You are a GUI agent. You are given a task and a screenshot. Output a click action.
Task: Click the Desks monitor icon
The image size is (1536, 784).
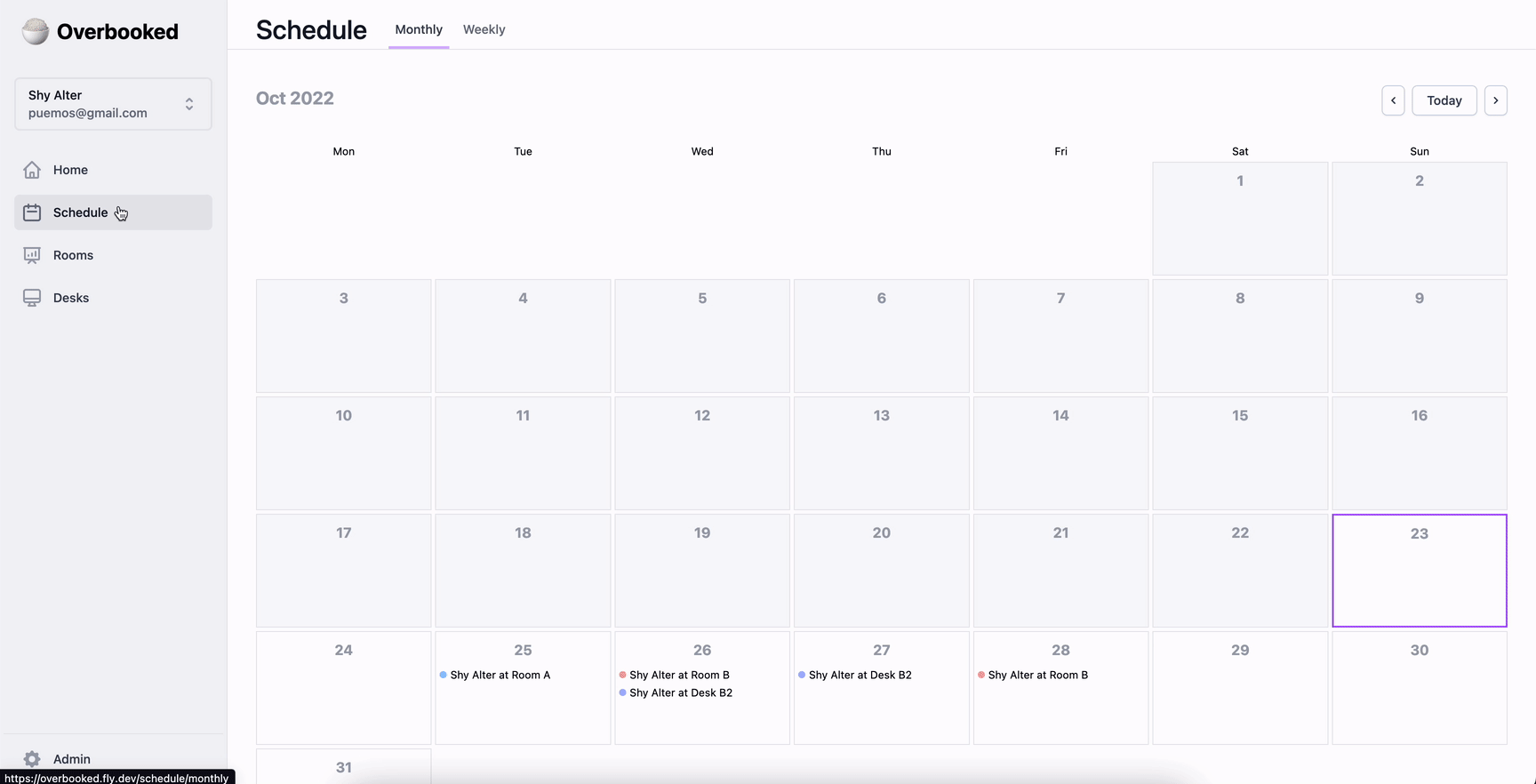click(x=32, y=298)
